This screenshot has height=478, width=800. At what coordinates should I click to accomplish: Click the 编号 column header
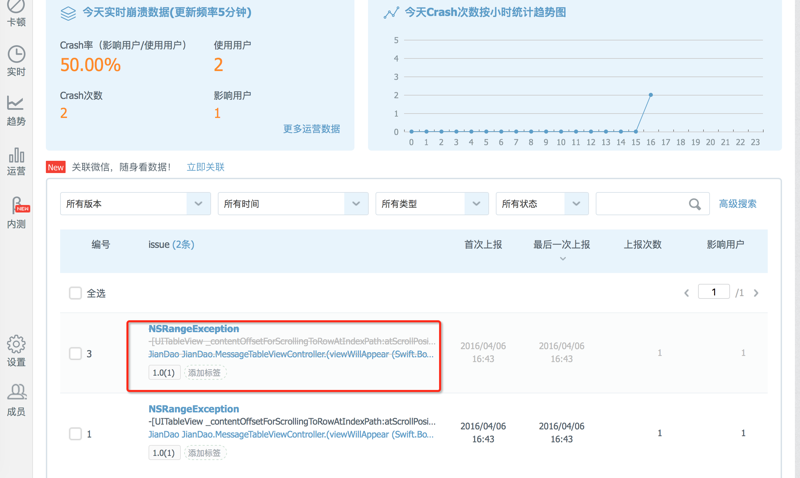pos(101,244)
